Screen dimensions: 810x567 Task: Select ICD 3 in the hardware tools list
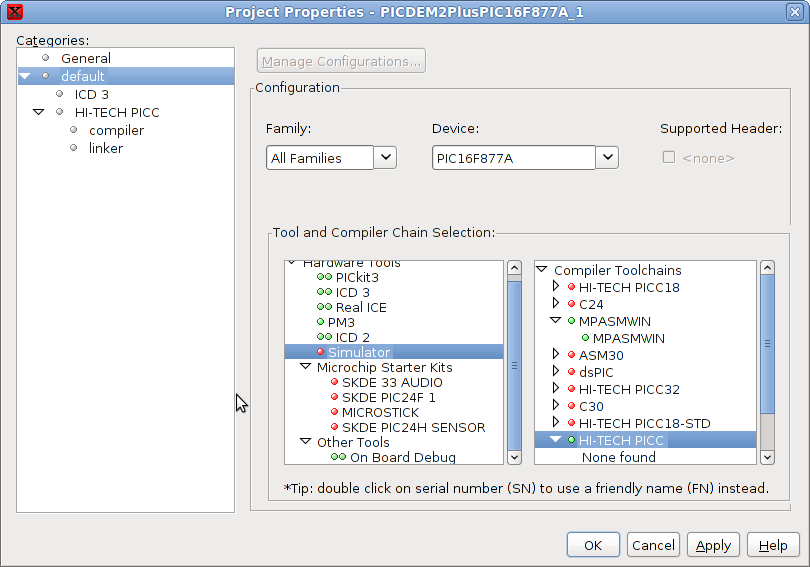pos(352,292)
